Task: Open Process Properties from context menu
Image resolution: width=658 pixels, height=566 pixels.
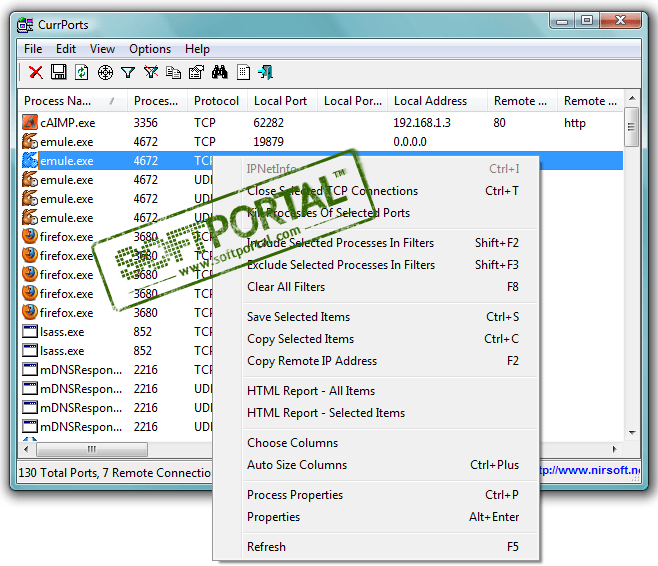Action: coord(376,495)
